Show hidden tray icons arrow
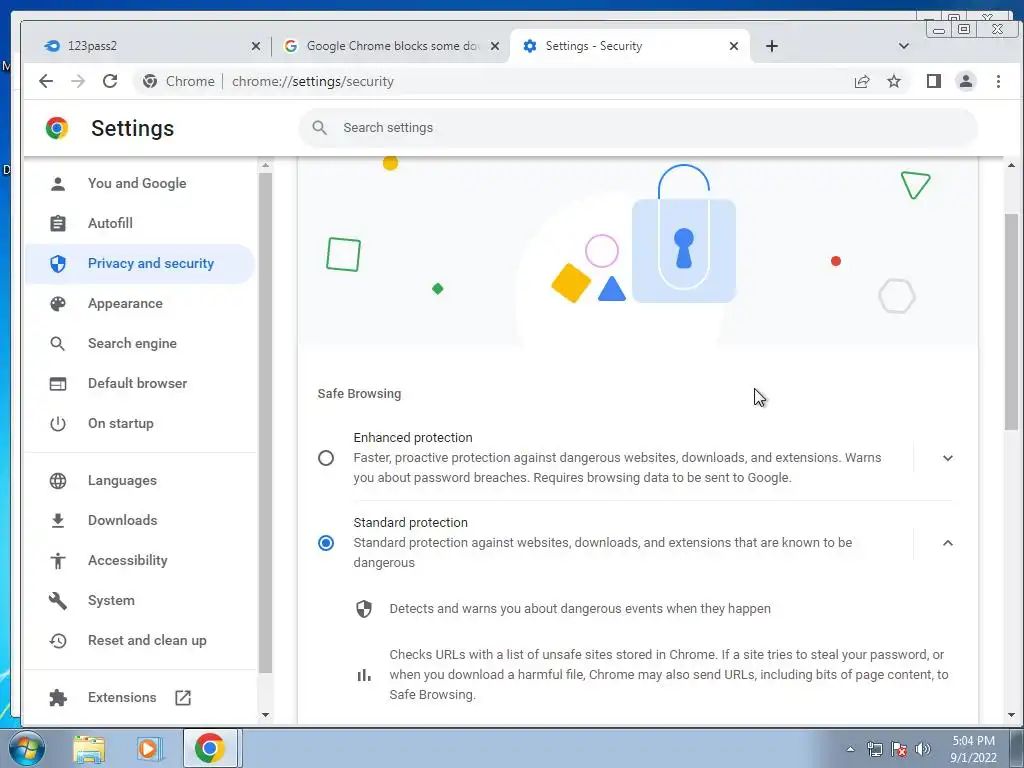Image resolution: width=1024 pixels, height=768 pixels. point(850,749)
